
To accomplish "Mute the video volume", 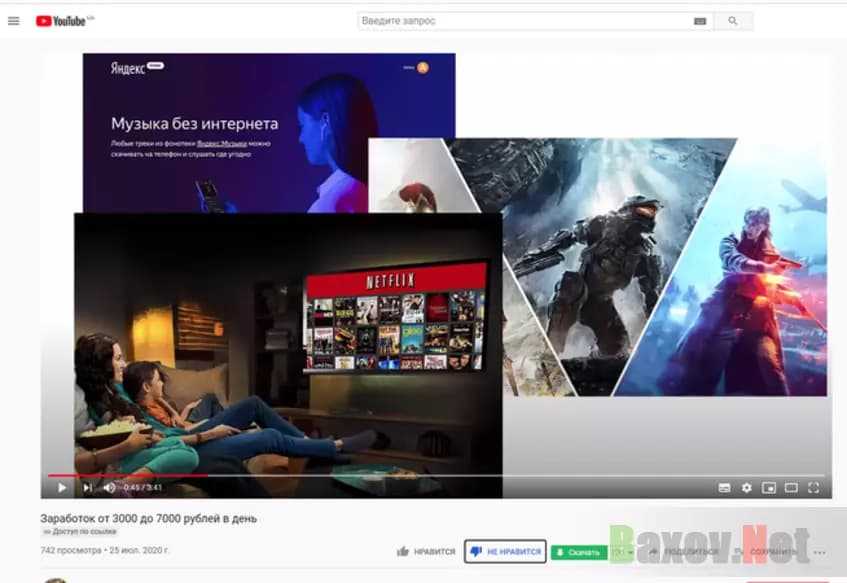I will pos(109,488).
